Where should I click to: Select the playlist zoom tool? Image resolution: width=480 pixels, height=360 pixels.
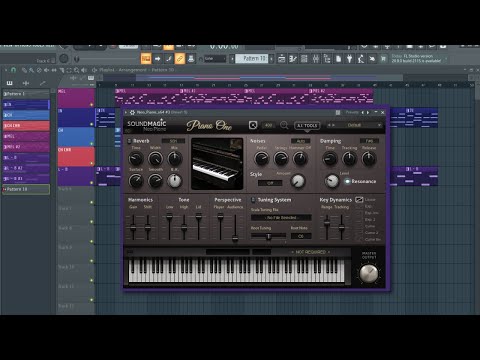(77, 70)
